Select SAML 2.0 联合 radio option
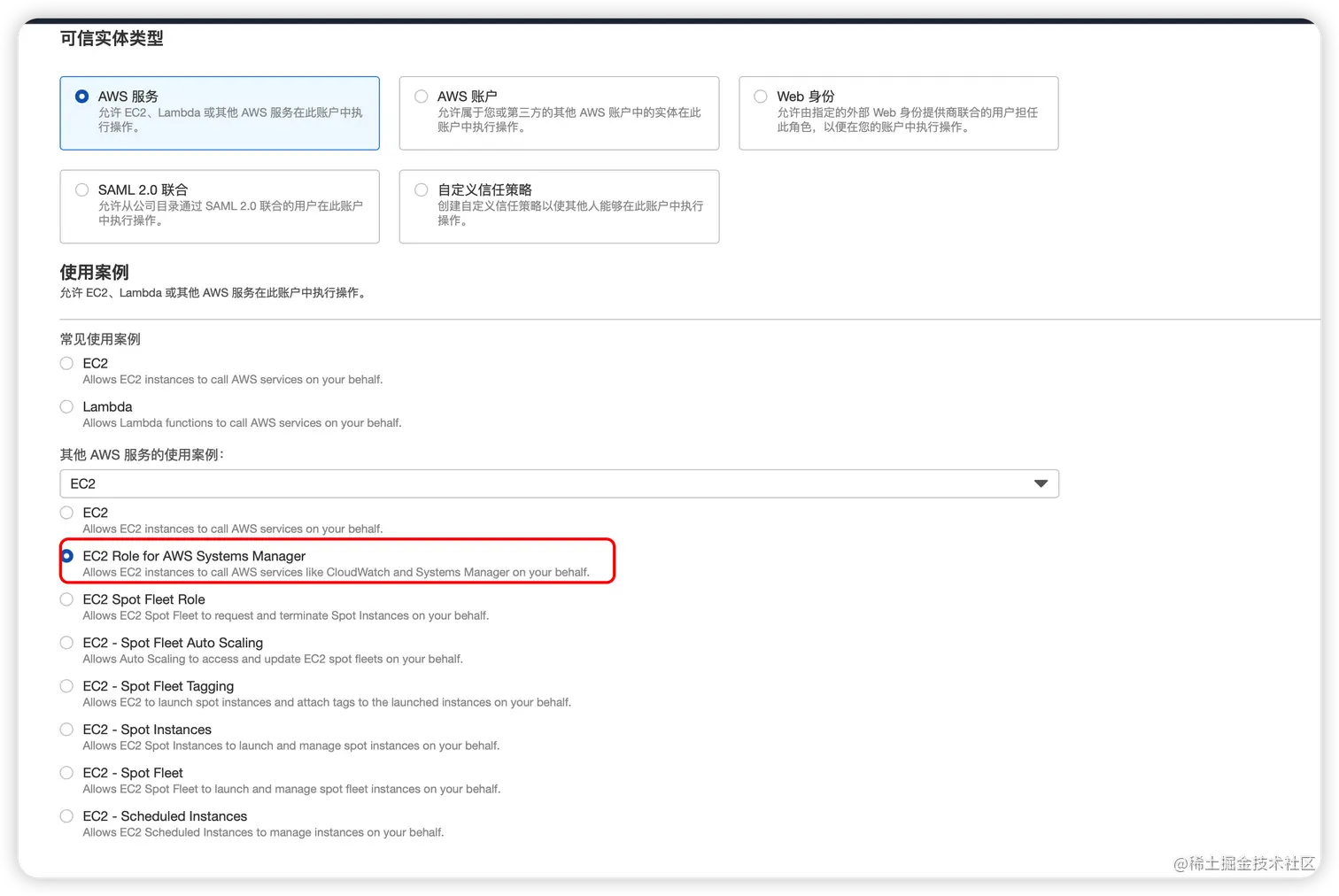 [x=81, y=189]
